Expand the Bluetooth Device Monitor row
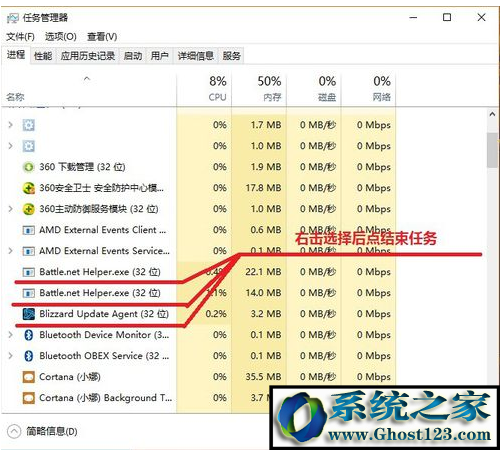Viewport: 500px width, 450px height. [x=10, y=335]
